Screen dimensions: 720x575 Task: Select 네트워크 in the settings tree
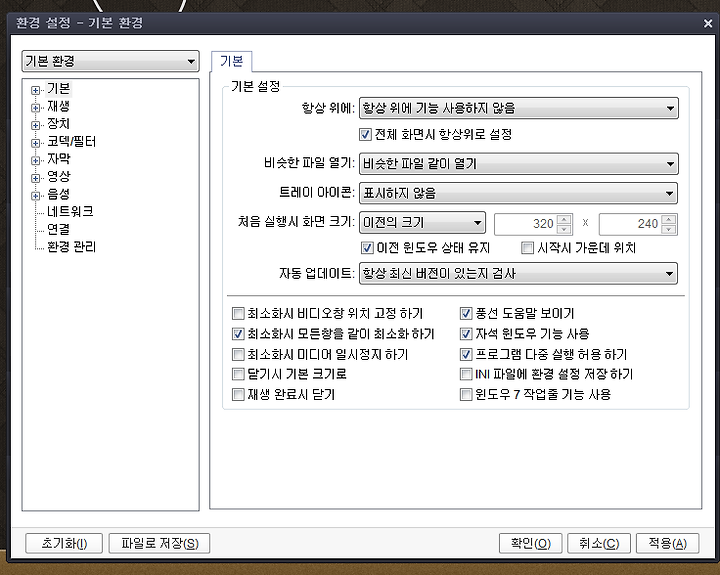click(70, 211)
